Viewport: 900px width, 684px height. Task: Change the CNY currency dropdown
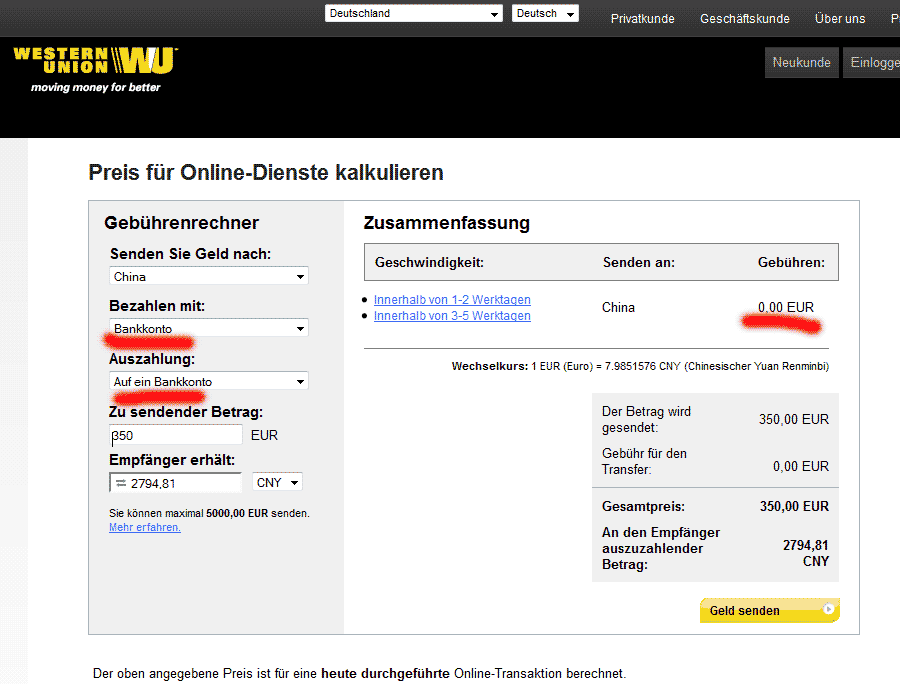278,483
